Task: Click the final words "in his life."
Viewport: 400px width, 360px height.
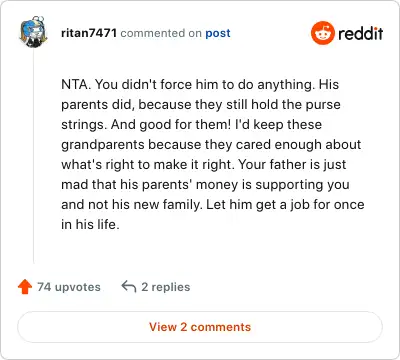Action: pos(90,224)
